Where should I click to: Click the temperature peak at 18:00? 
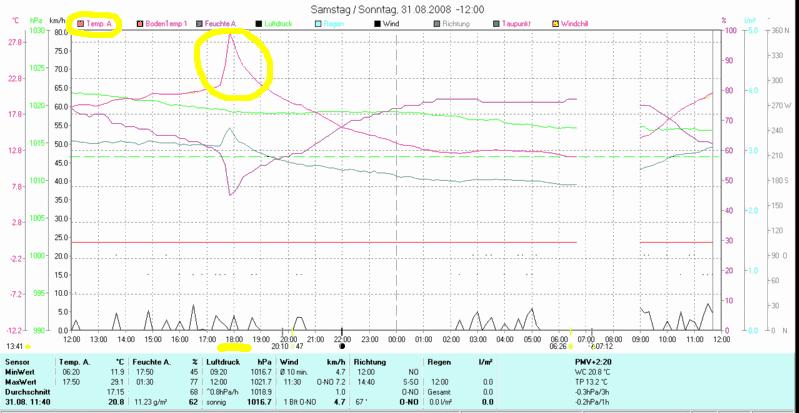tap(231, 35)
